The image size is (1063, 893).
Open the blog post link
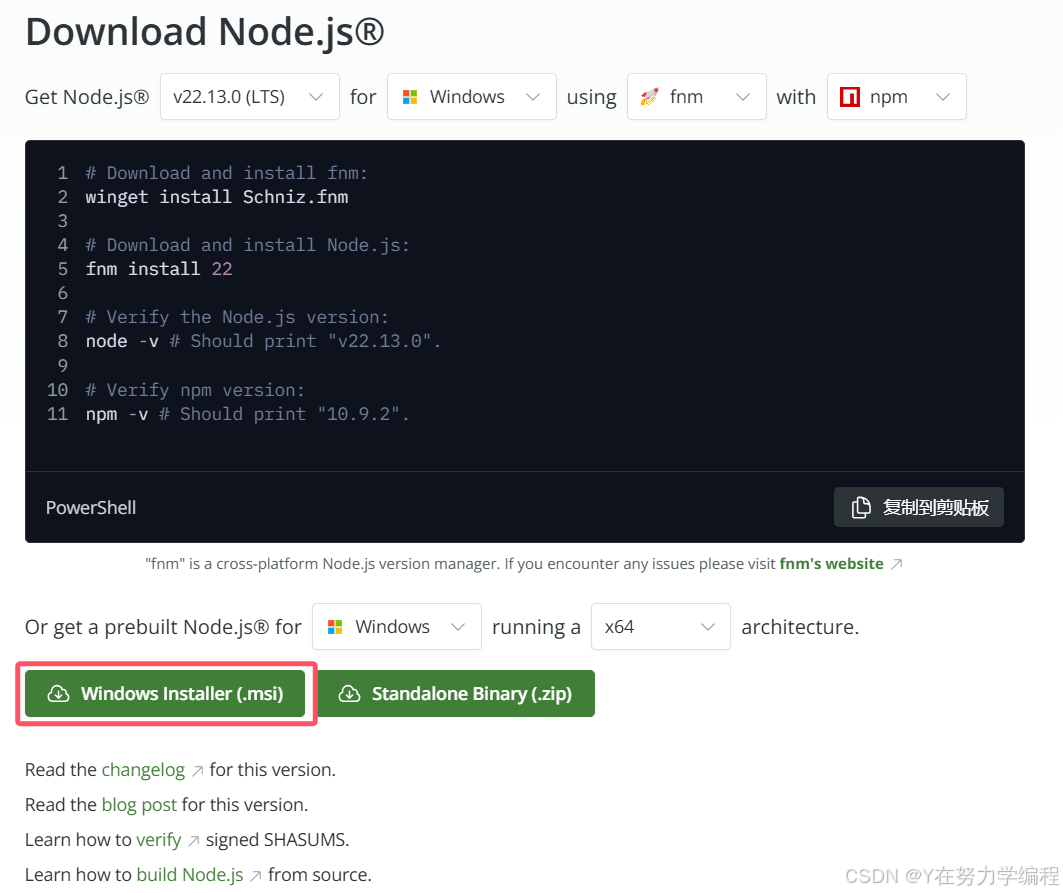139,805
